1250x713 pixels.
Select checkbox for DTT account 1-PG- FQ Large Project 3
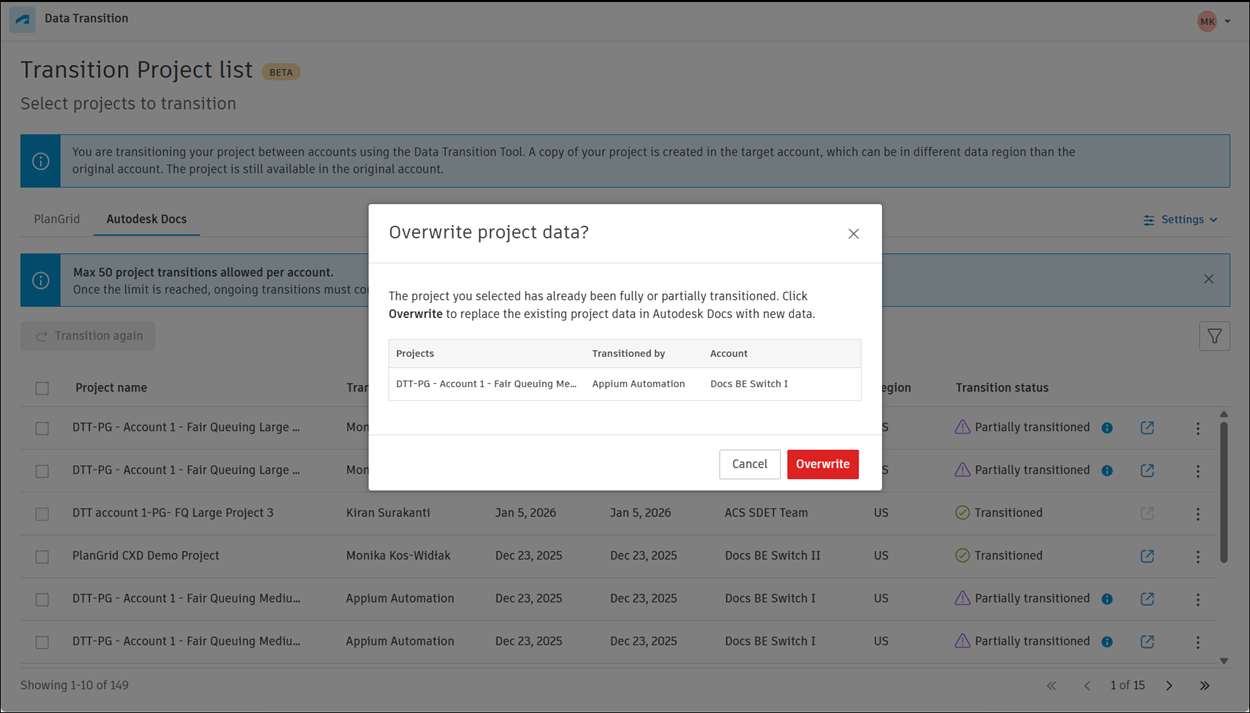42,514
